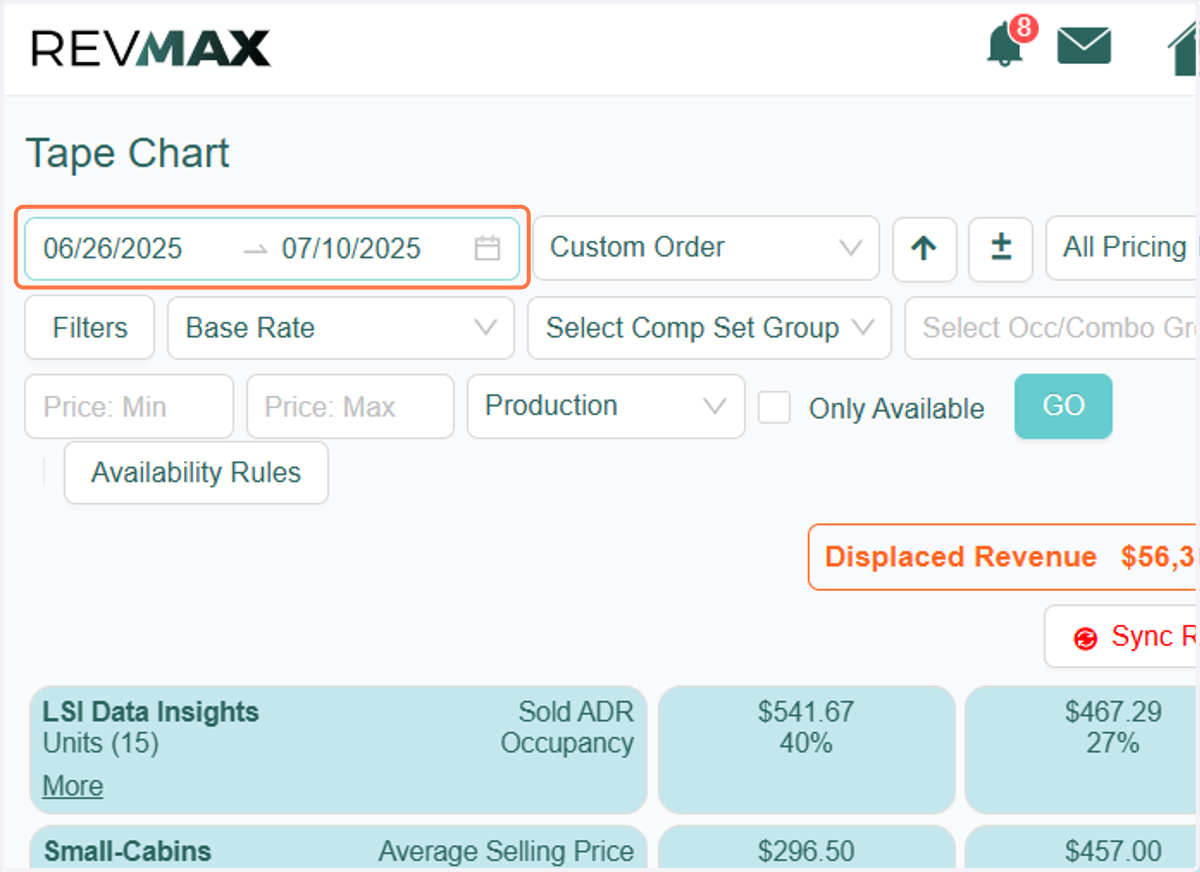Click the end date 07/10/2025 field

pos(351,248)
